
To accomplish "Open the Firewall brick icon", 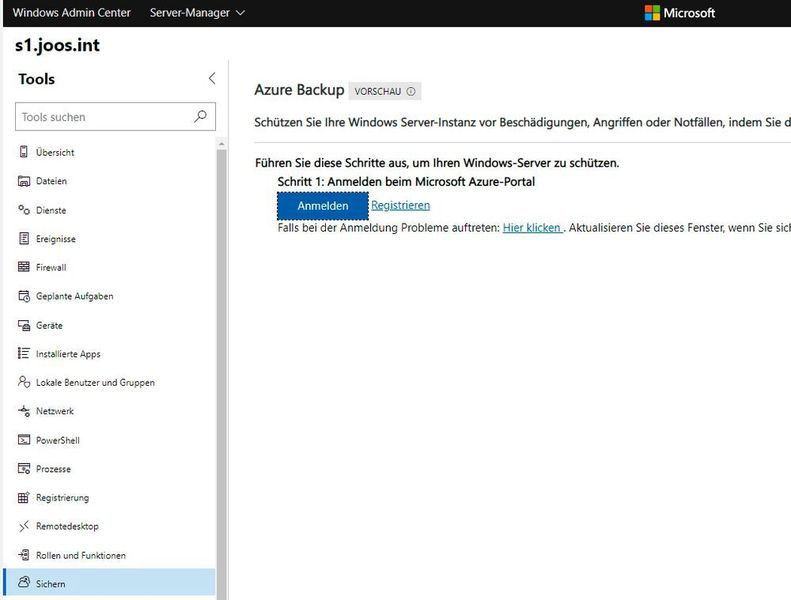I will coord(24,267).
